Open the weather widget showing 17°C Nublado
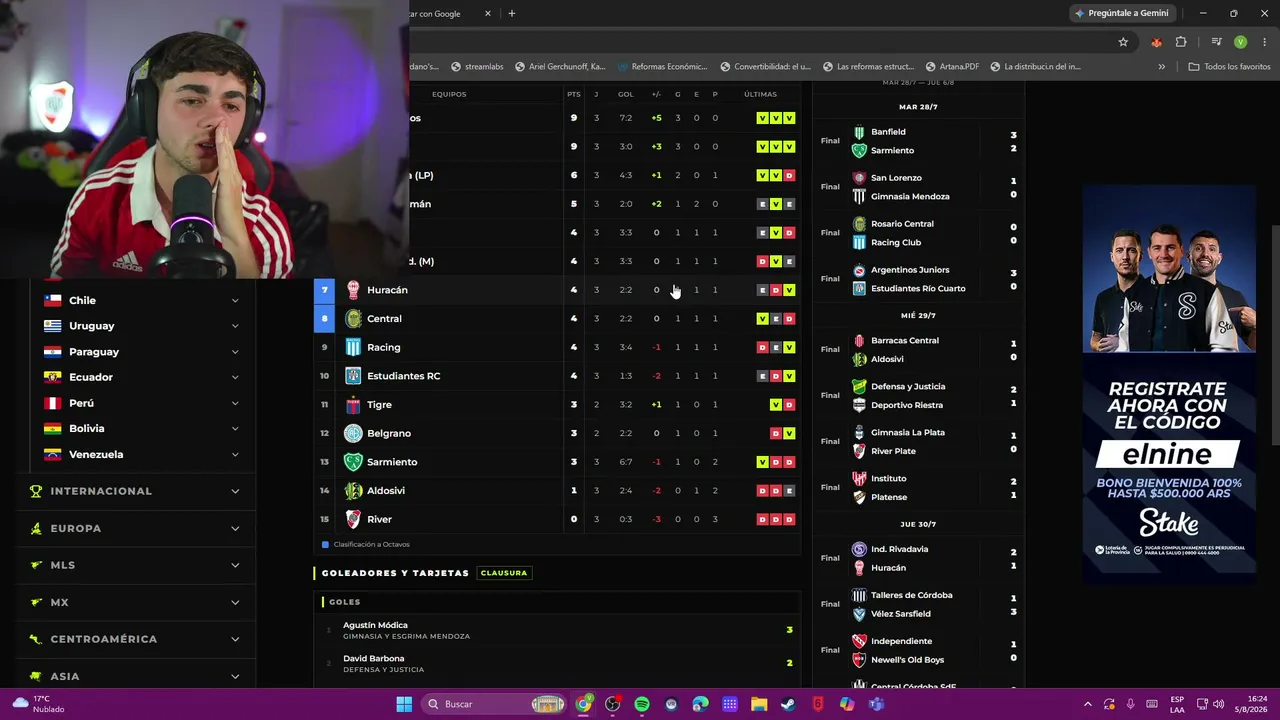 click(36, 704)
